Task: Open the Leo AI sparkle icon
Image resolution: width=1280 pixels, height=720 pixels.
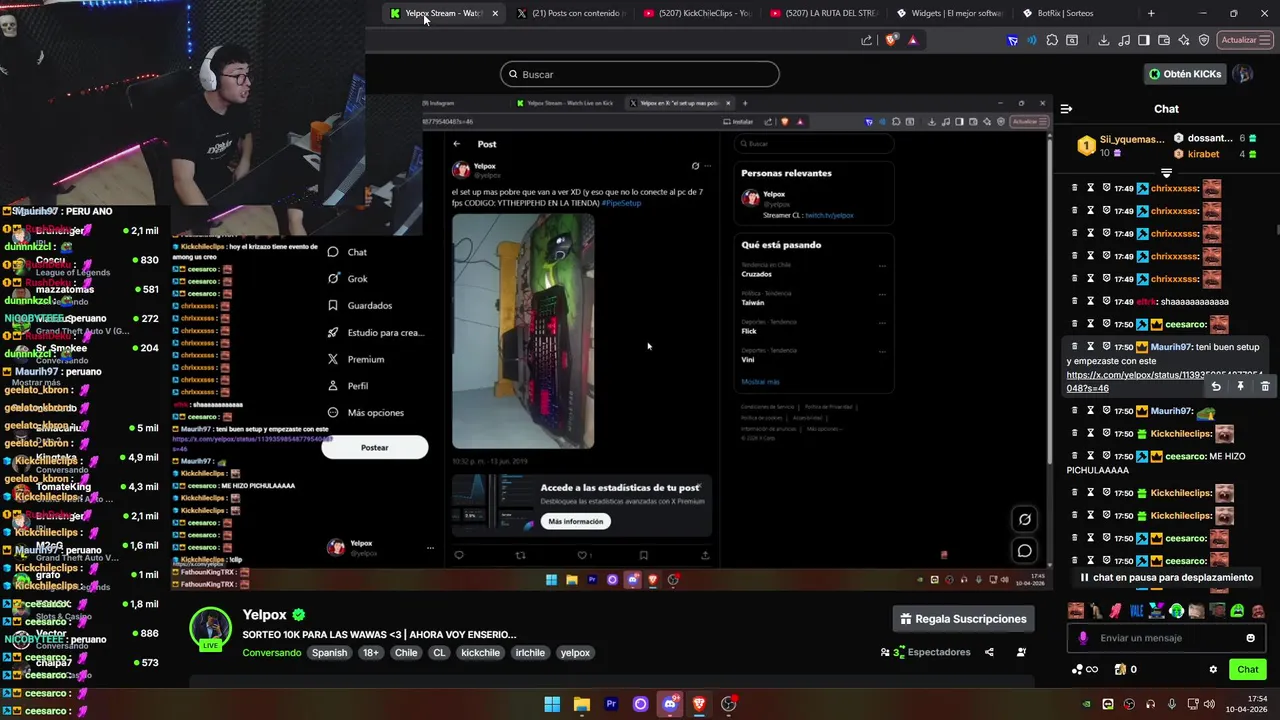Action: 1184,40
